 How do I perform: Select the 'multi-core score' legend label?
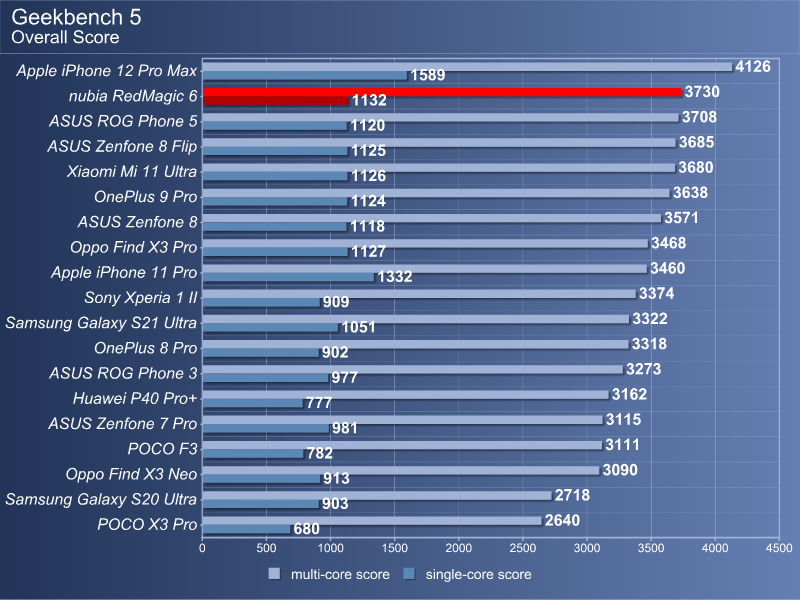[340, 574]
